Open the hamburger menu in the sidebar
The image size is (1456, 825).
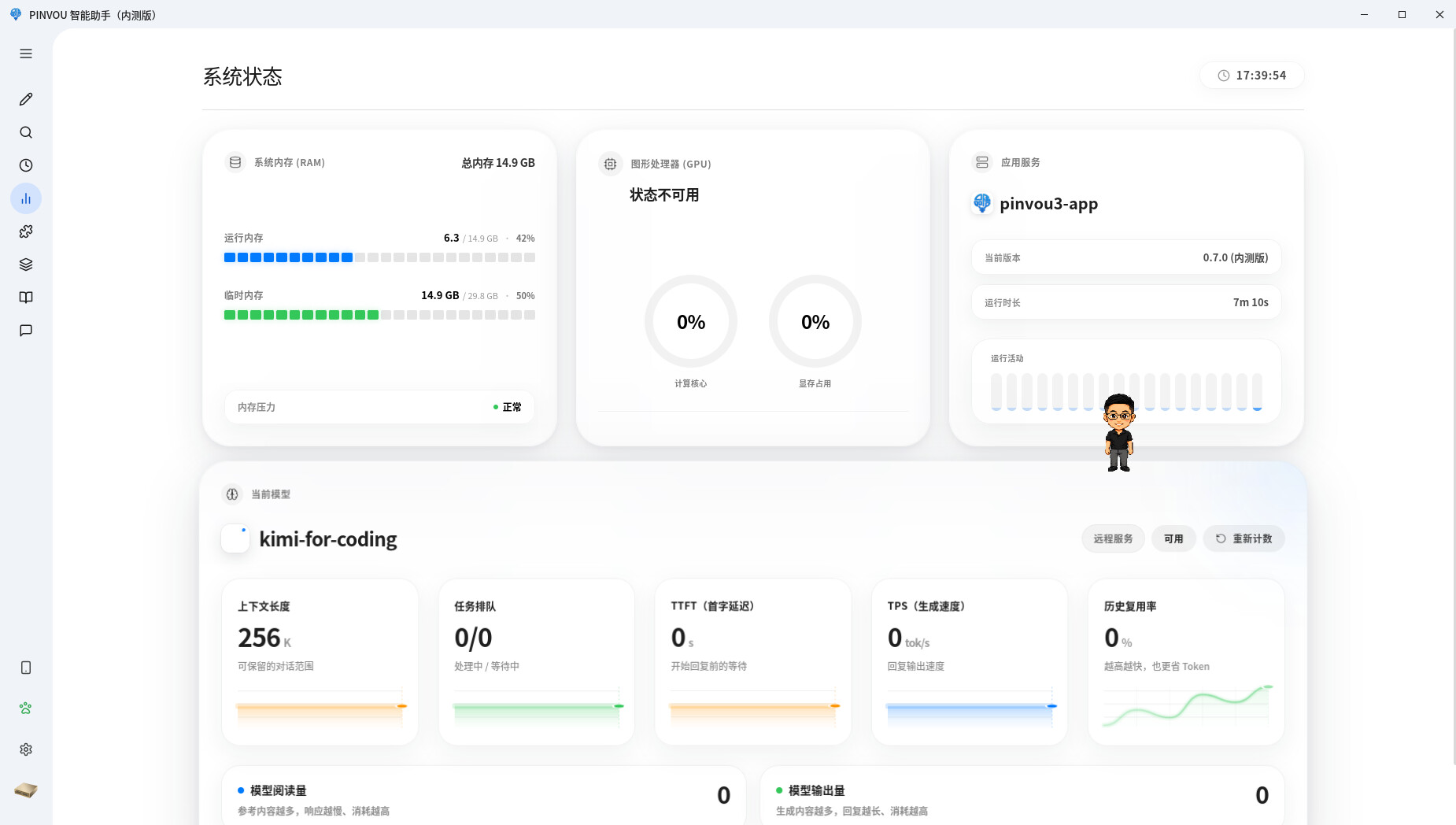click(x=26, y=54)
